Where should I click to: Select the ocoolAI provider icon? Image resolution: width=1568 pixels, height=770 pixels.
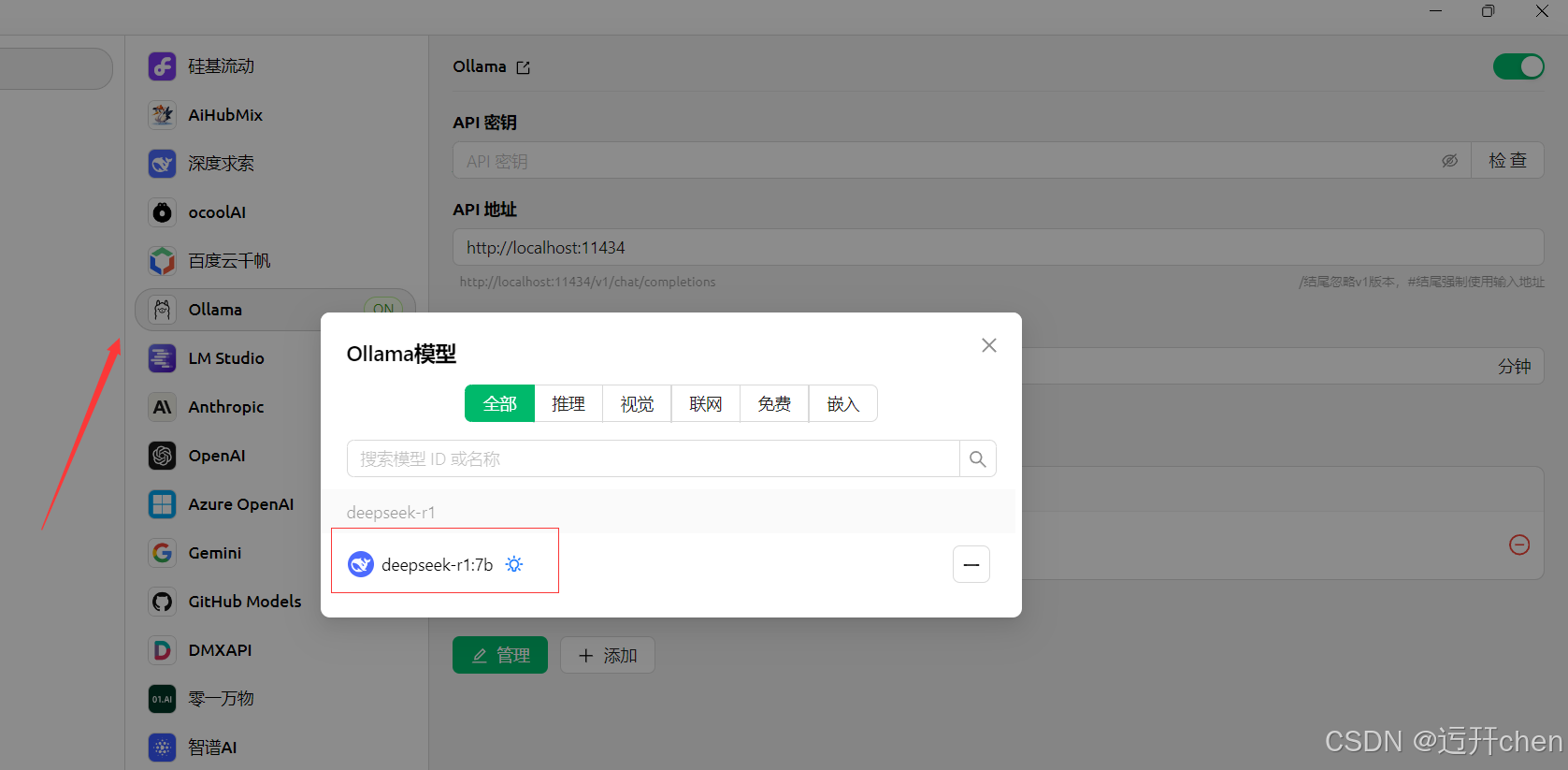point(162,212)
